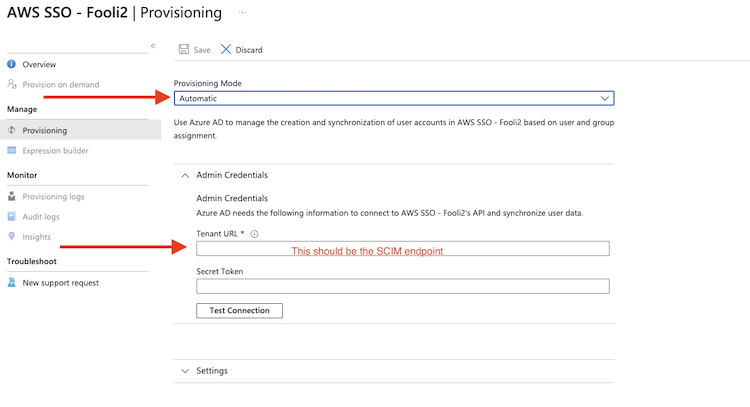
Task: Collapse the Admin Credentials section
Action: click(185, 176)
